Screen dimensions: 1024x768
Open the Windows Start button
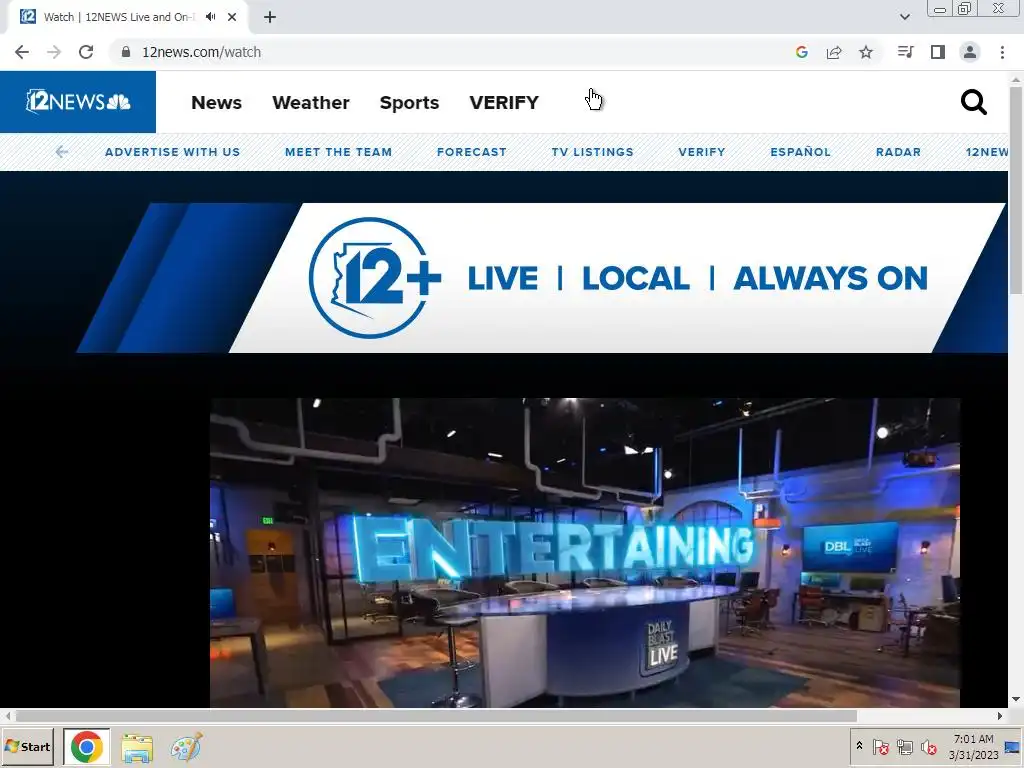coord(27,747)
